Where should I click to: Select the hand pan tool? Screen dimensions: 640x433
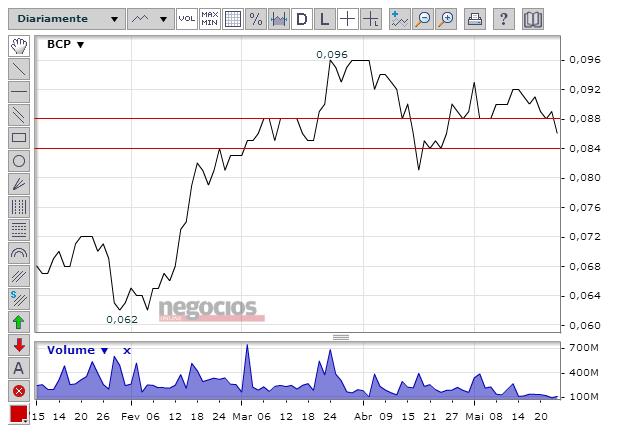[x=19, y=46]
